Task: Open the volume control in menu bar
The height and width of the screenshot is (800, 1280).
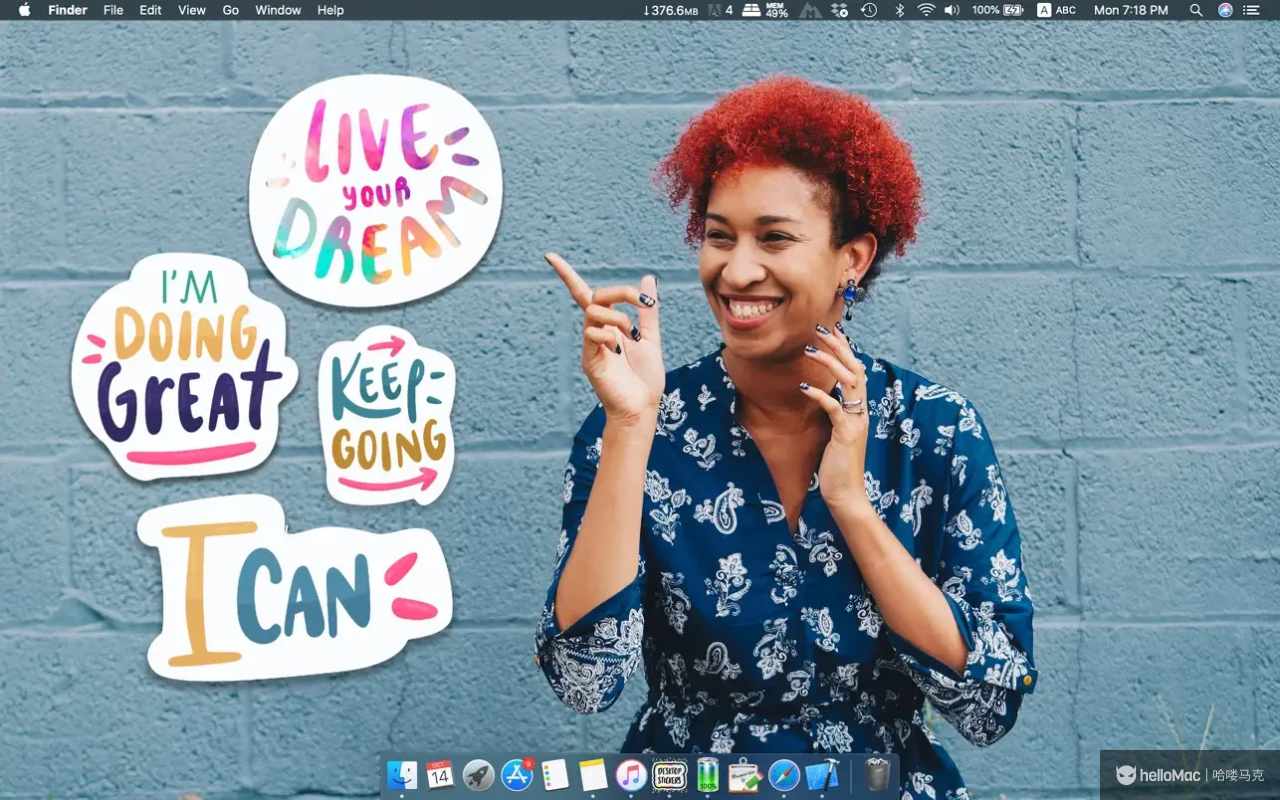Action: click(951, 10)
